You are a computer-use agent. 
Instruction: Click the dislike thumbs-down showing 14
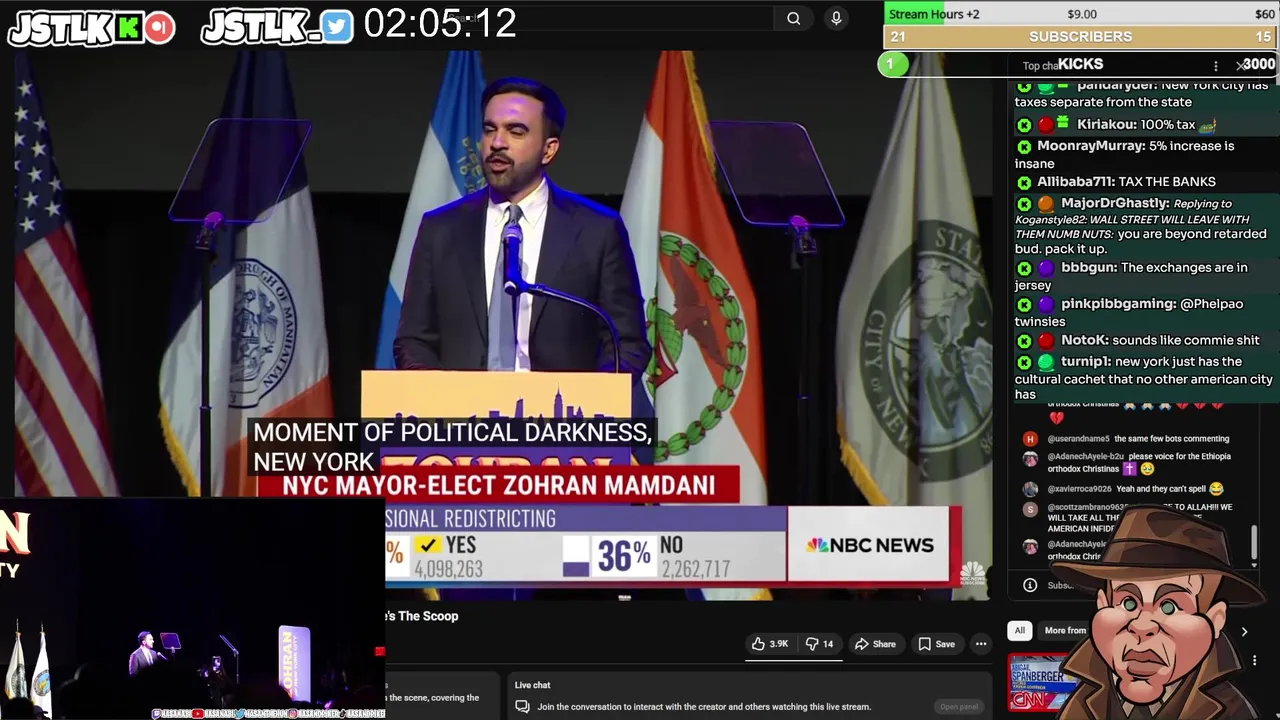click(x=820, y=644)
